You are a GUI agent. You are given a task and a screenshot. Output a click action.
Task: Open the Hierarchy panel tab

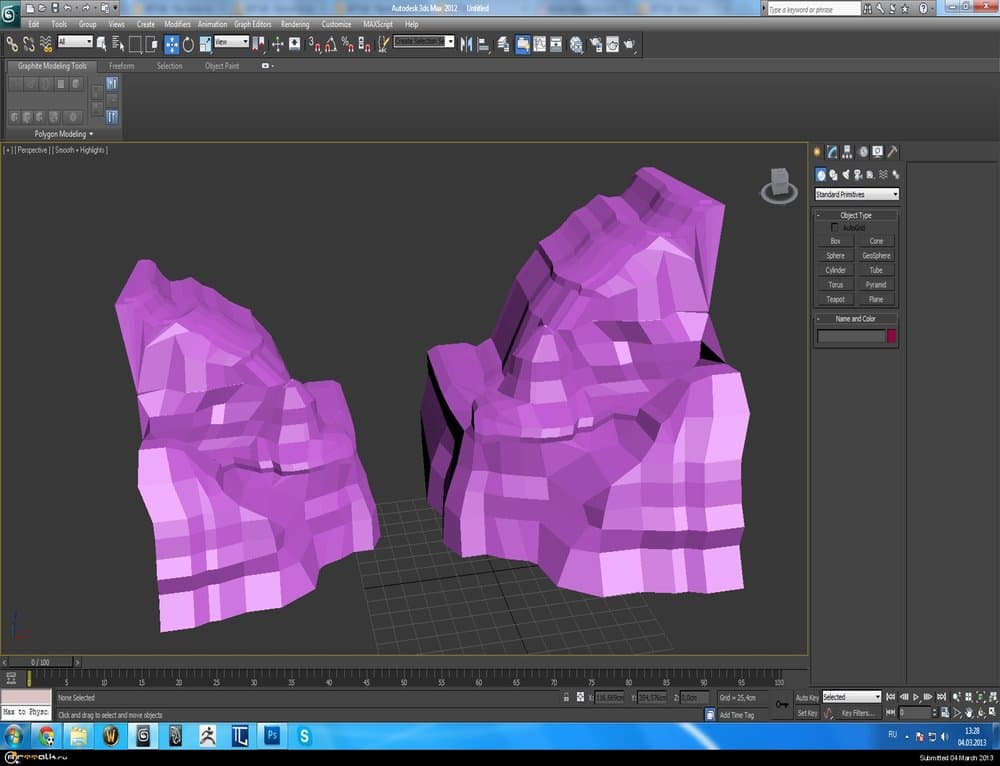[847, 152]
